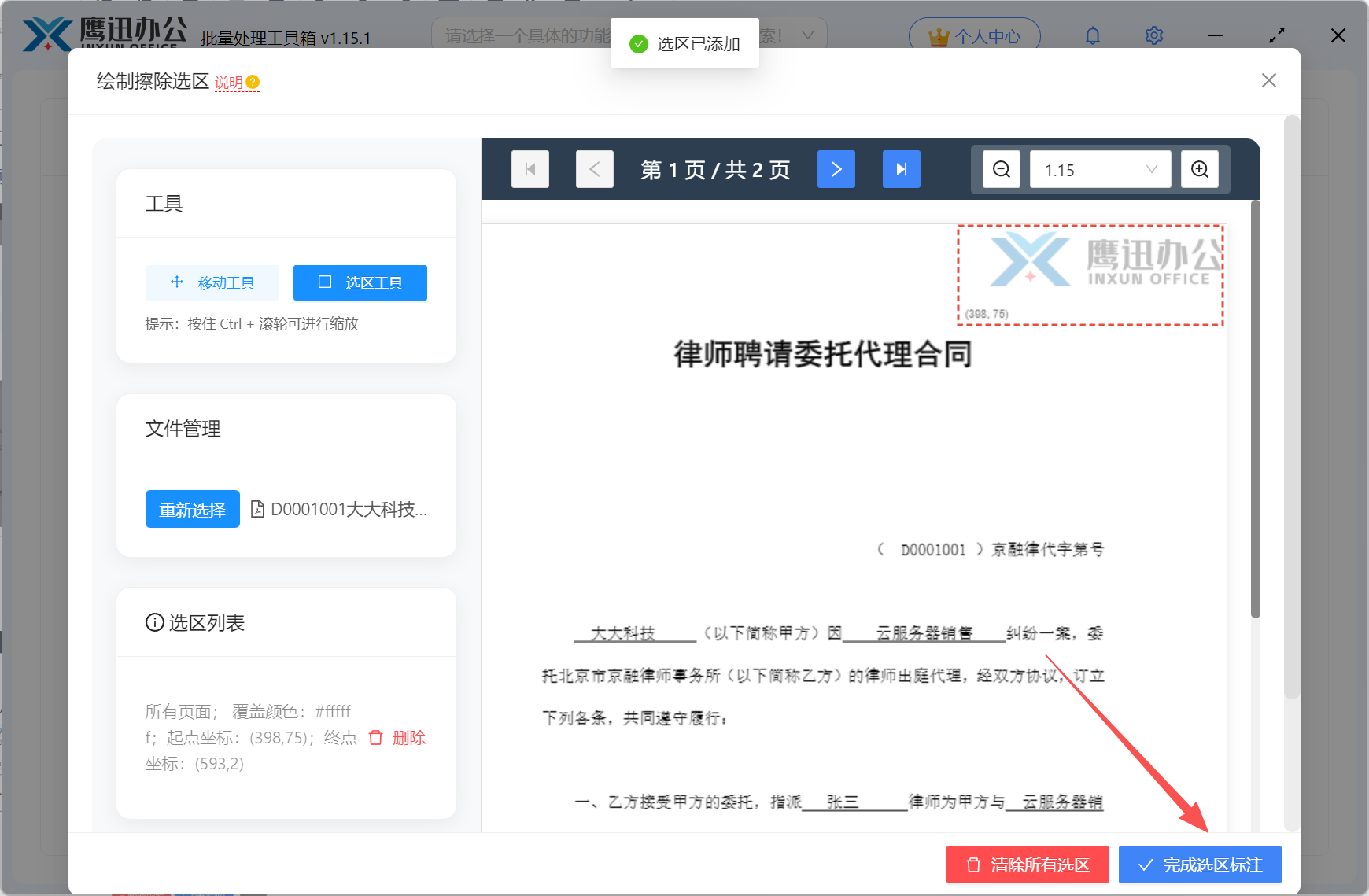Click the document preview vertical scrollbar

pyautogui.click(x=1256, y=409)
